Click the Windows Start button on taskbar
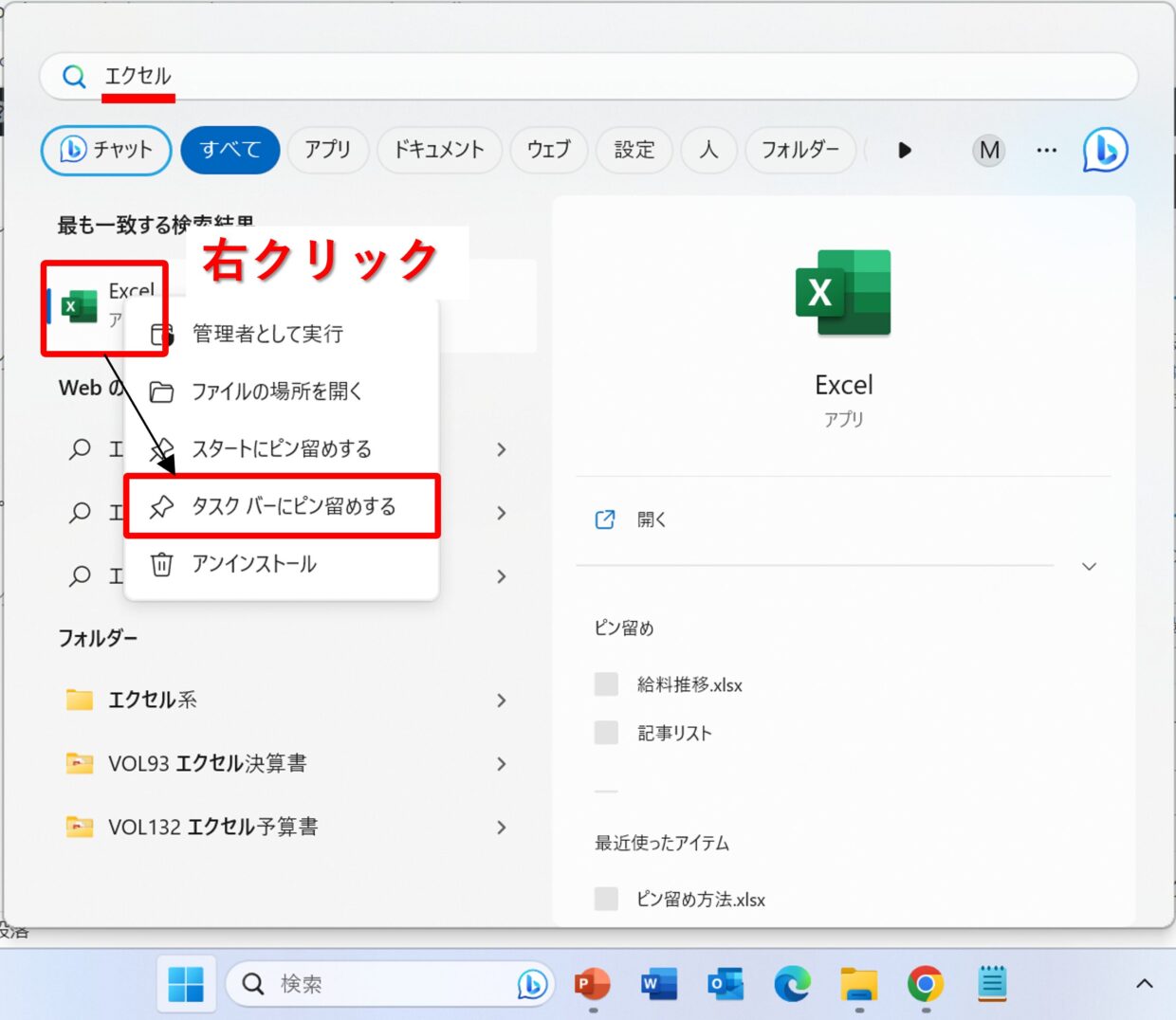Viewport: 1176px width, 1020px height. (x=186, y=984)
